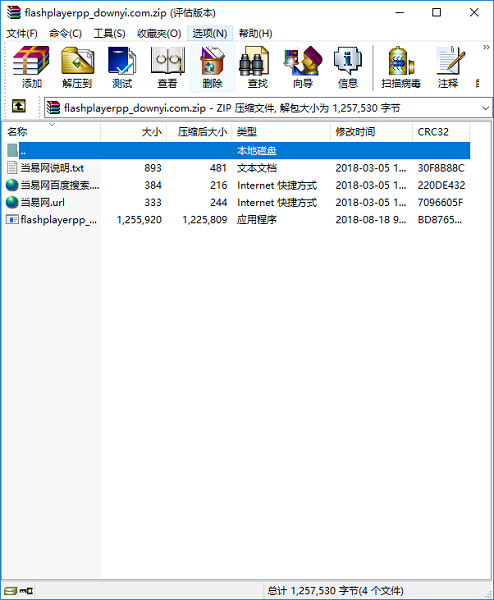Click status bar total 1,257,530 字节 text
This screenshot has width=494, height=600.
pos(335,591)
